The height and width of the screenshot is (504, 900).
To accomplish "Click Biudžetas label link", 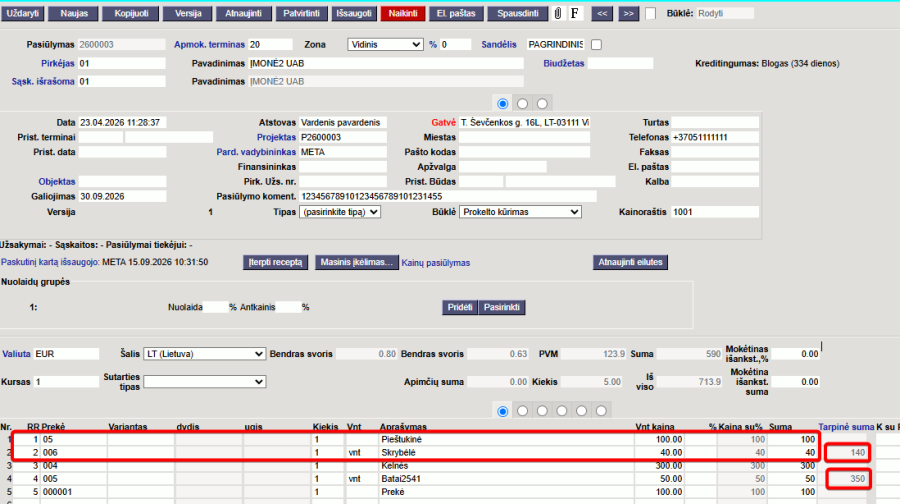I will click(x=564, y=63).
